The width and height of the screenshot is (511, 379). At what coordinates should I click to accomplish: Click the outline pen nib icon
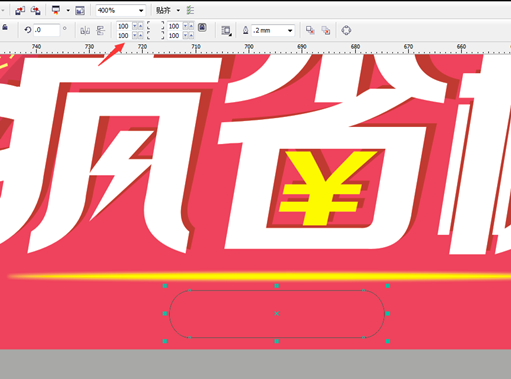(x=245, y=30)
